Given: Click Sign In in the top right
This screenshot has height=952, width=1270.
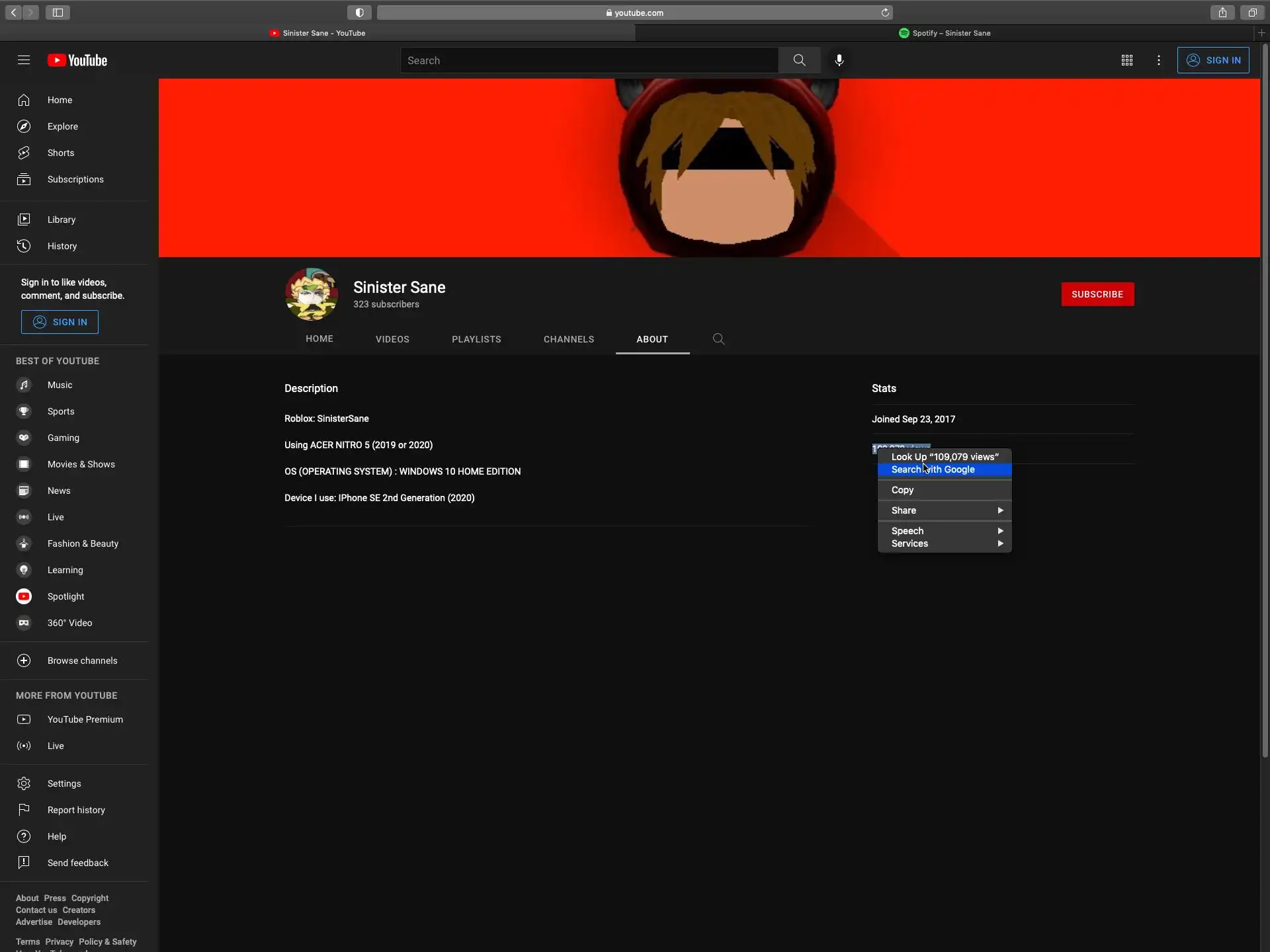Looking at the screenshot, I should (x=1213, y=60).
